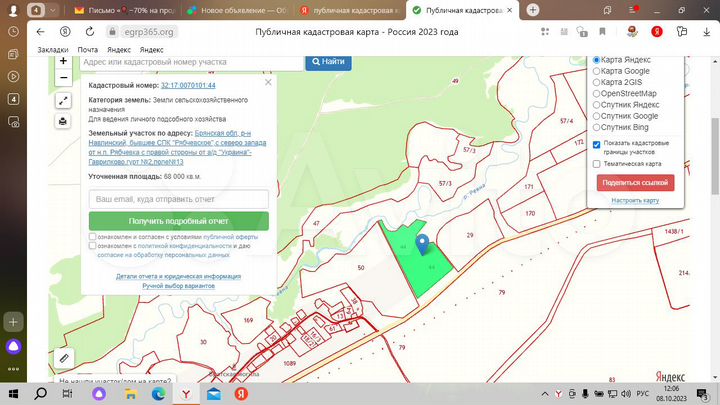Zoom in the map with plus button

coord(63,61)
